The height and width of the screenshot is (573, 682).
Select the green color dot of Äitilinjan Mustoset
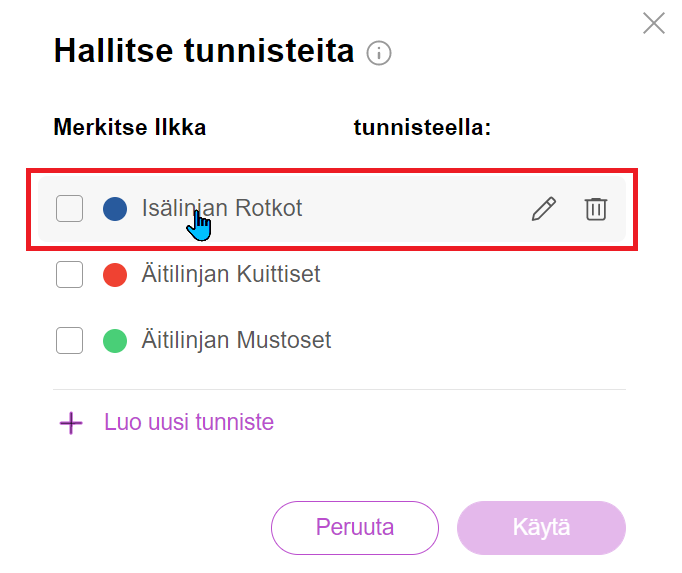115,340
